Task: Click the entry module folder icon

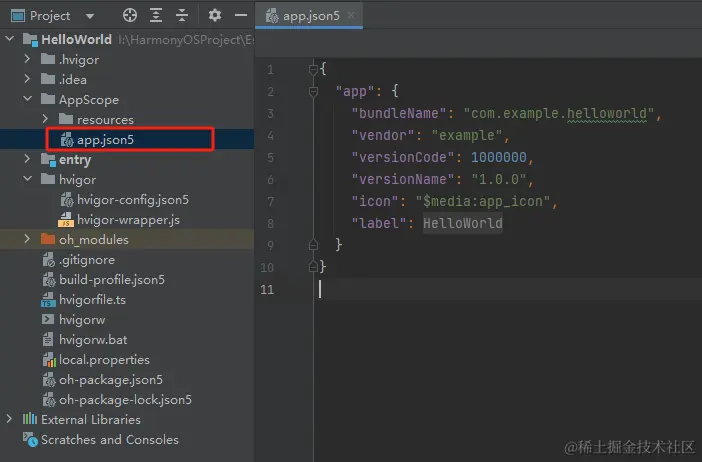Action: 48,159
